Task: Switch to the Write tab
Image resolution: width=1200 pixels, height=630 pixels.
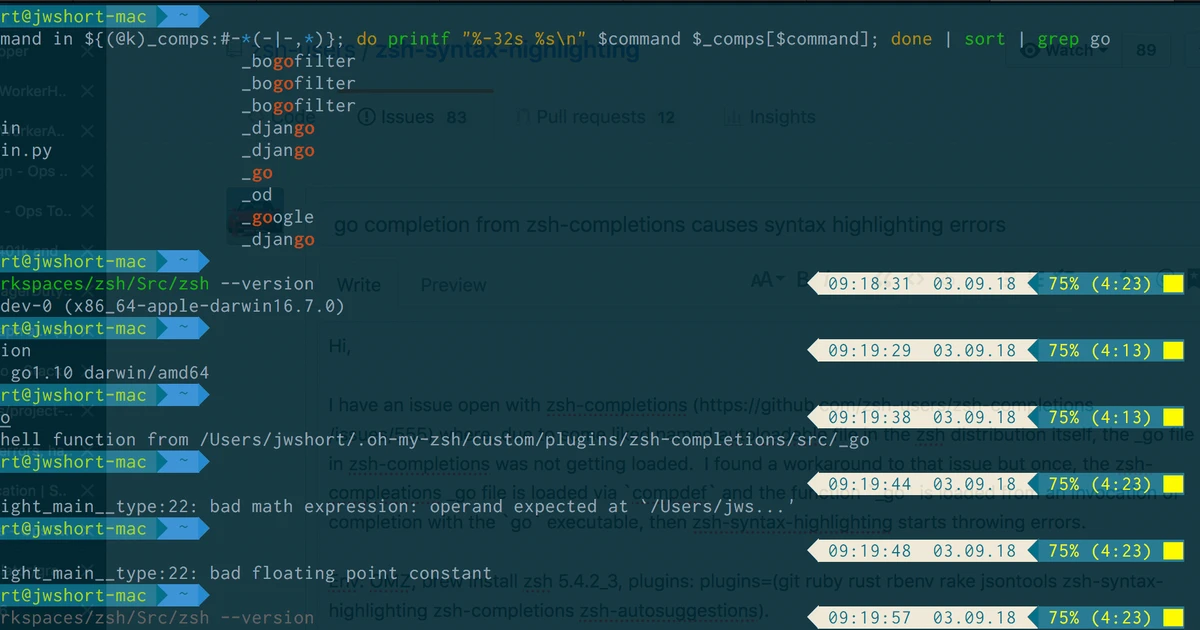Action: pyautogui.click(x=359, y=284)
